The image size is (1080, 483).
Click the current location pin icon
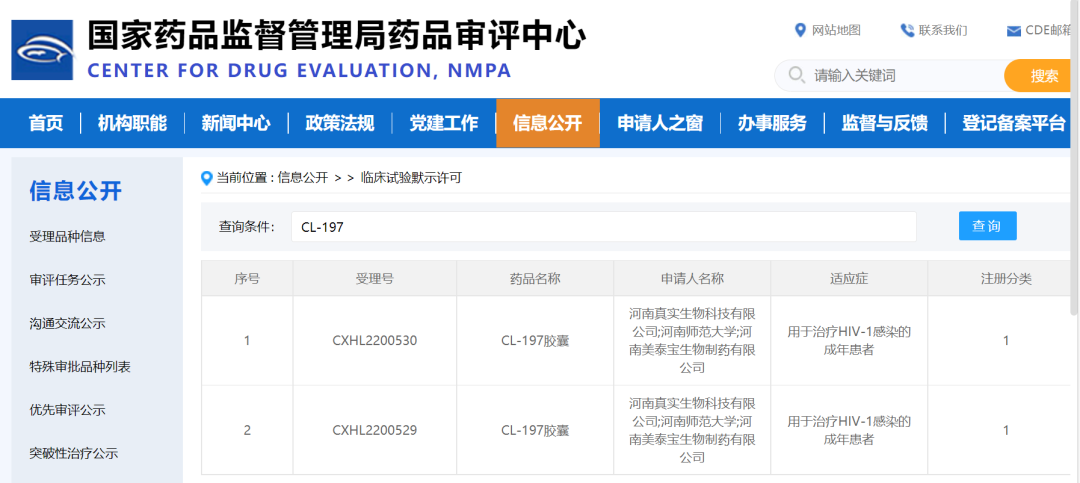pos(207,178)
